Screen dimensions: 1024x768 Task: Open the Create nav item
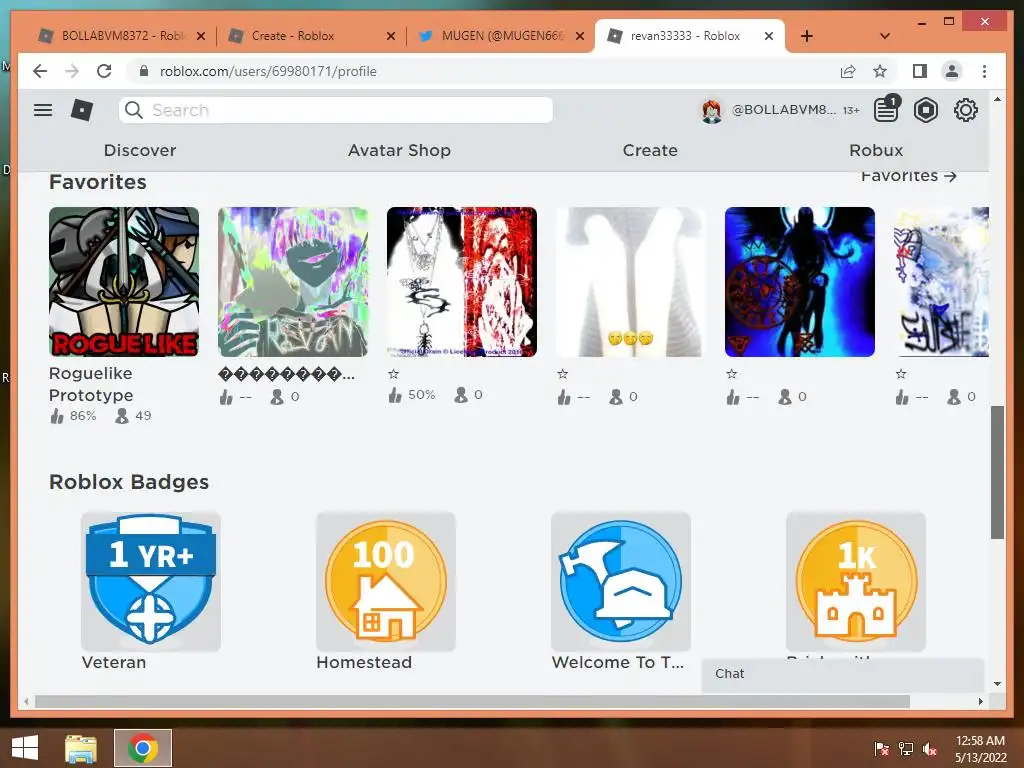pos(650,150)
